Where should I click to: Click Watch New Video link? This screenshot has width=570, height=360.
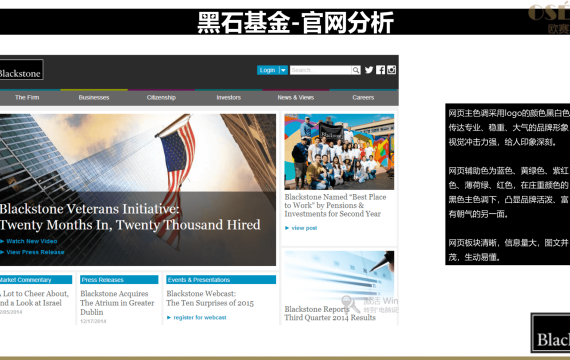pyautogui.click(x=32, y=241)
